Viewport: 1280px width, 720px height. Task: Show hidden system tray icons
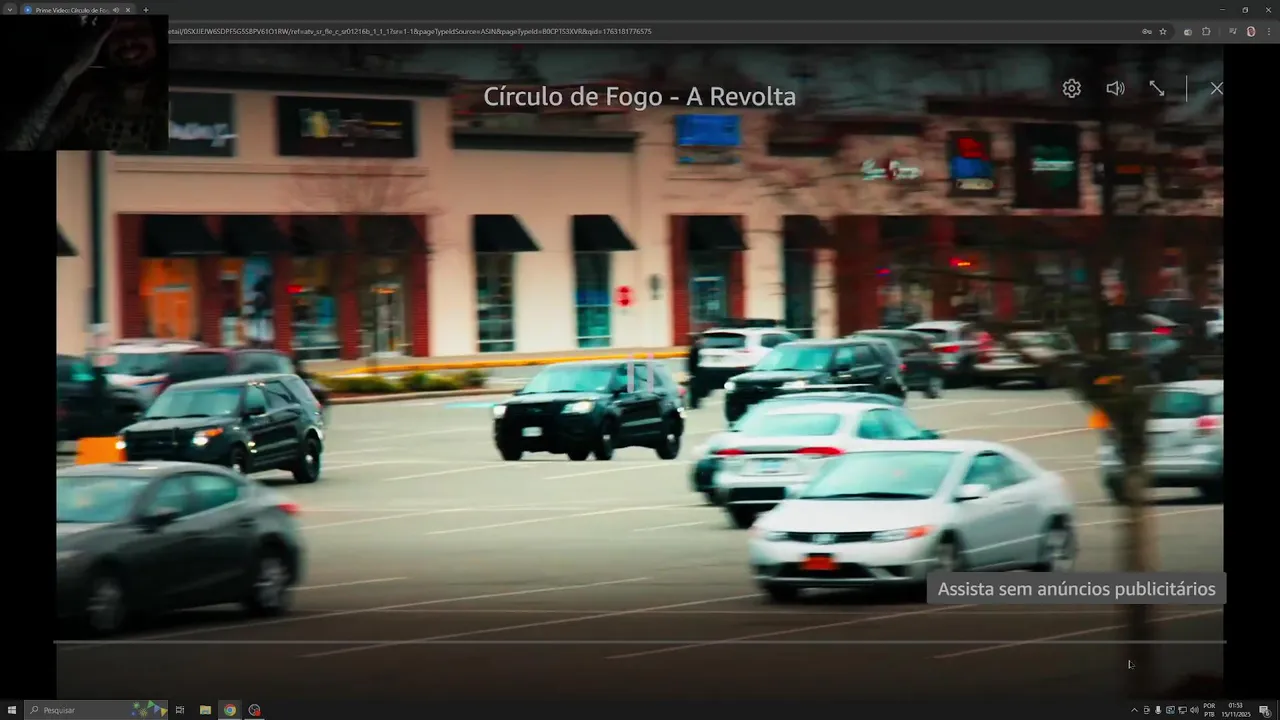click(x=1134, y=710)
